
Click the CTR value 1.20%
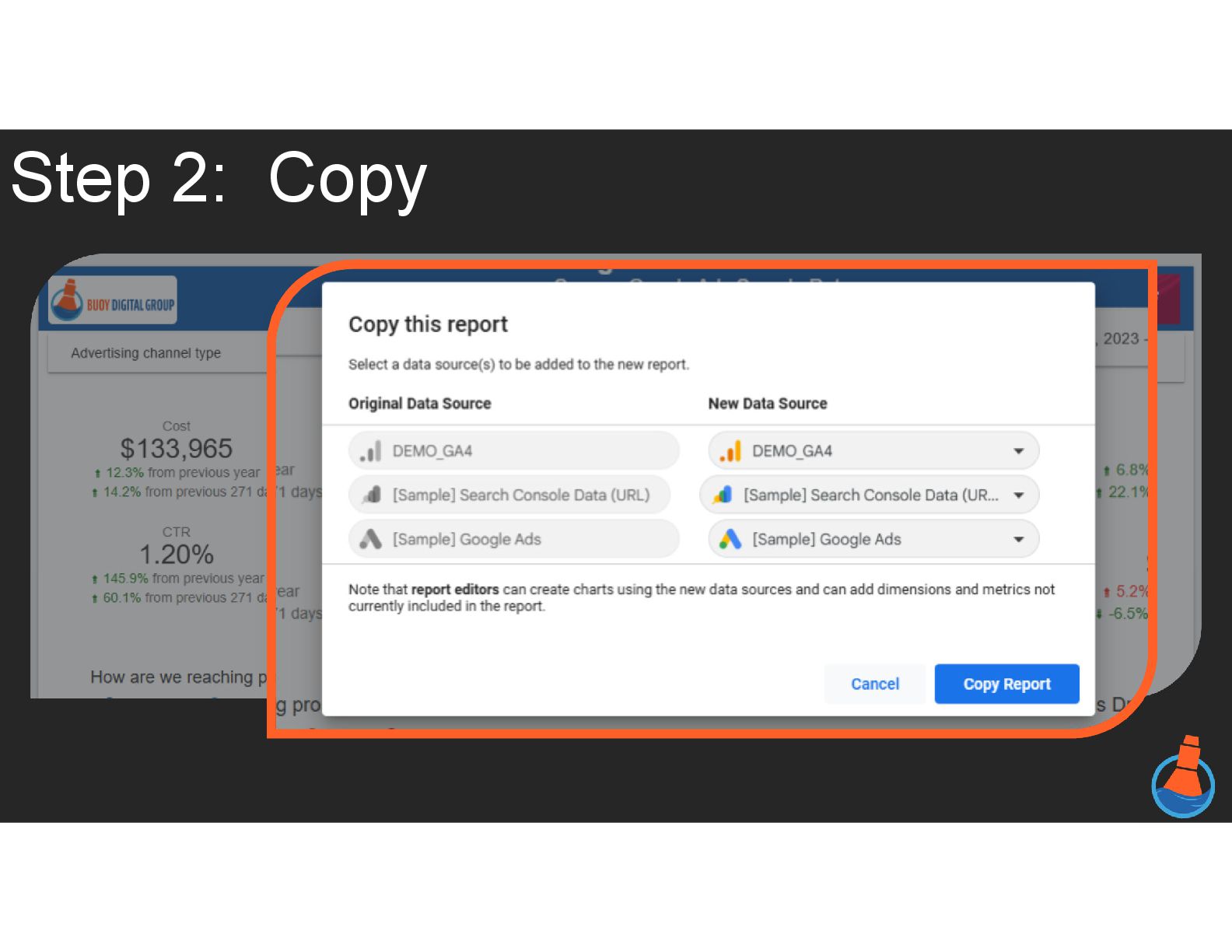coord(177,555)
